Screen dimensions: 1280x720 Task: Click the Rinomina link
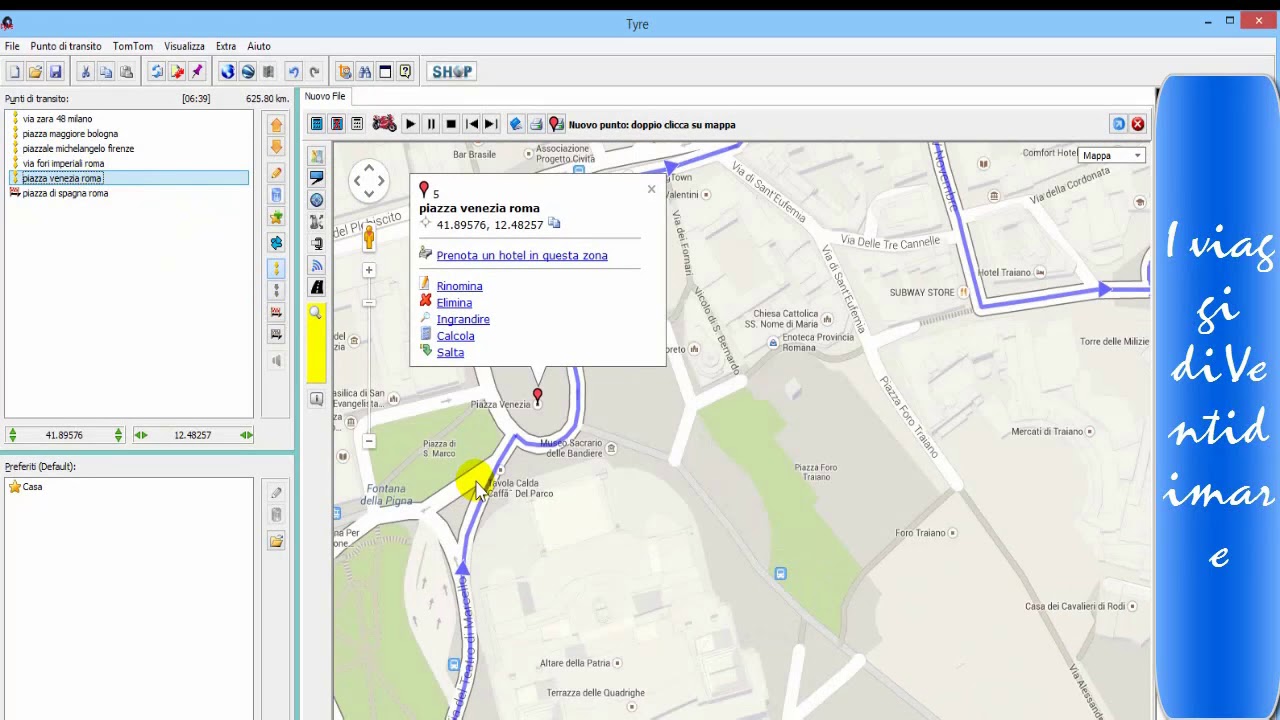(459, 286)
